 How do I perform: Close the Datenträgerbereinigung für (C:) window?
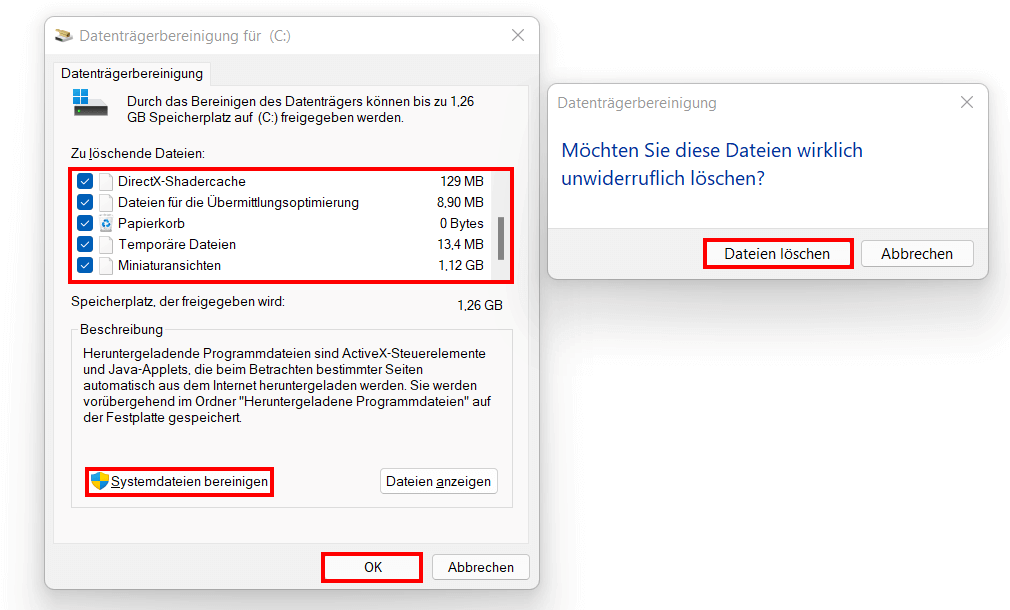coord(518,35)
